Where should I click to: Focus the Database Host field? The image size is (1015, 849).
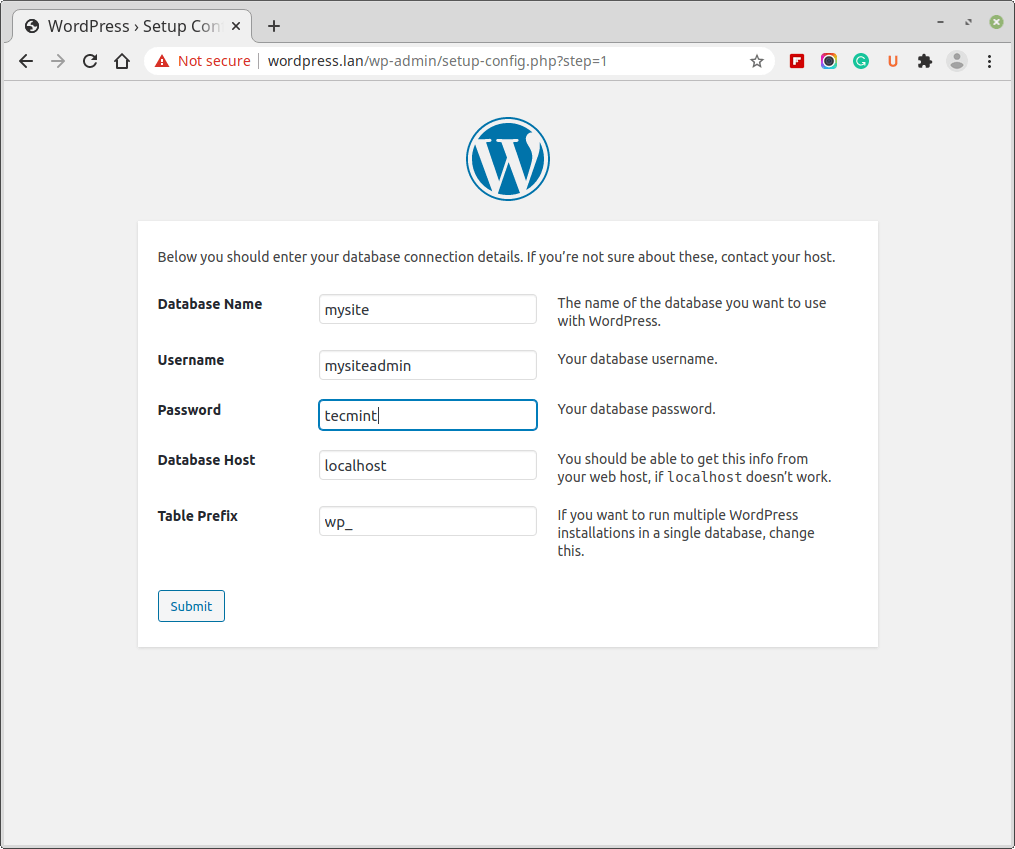coord(428,465)
